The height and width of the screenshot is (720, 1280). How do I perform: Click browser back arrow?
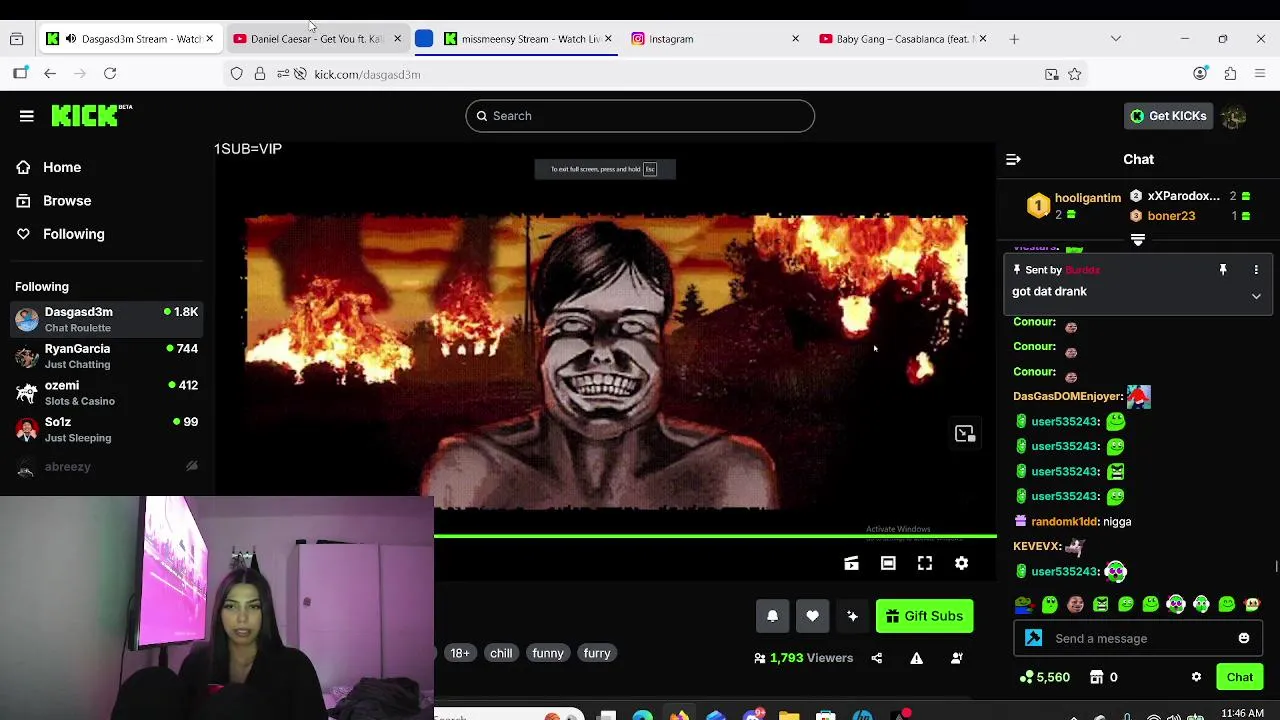50,74
